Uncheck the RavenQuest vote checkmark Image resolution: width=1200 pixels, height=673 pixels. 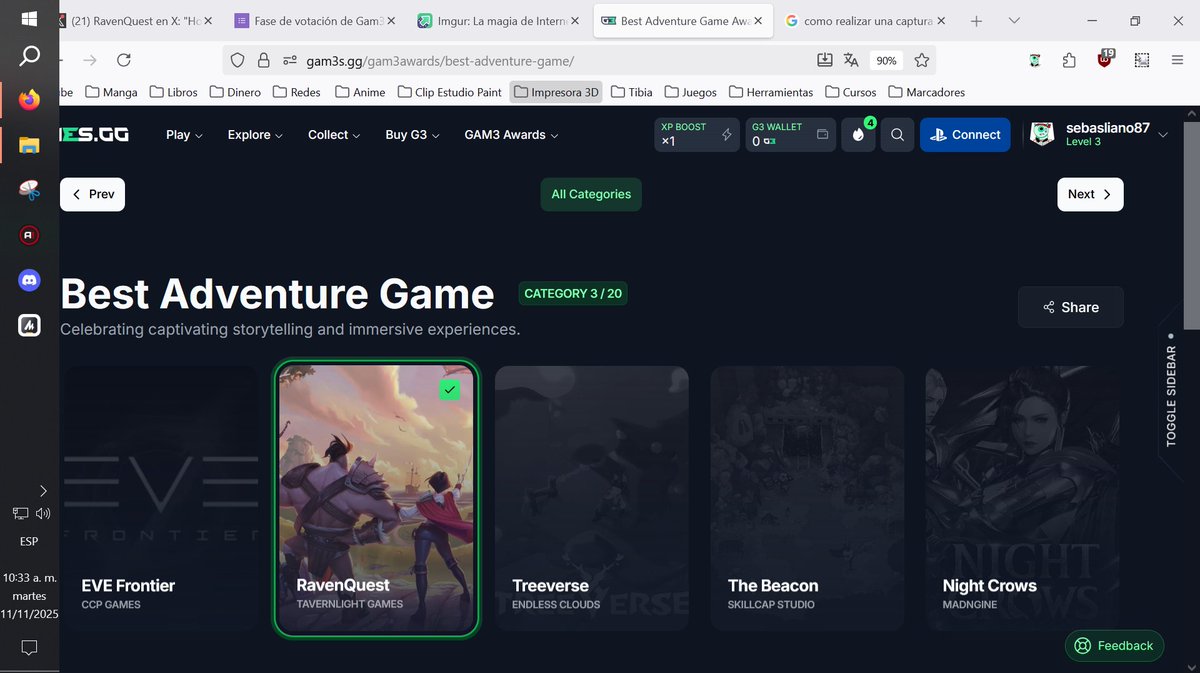point(450,390)
